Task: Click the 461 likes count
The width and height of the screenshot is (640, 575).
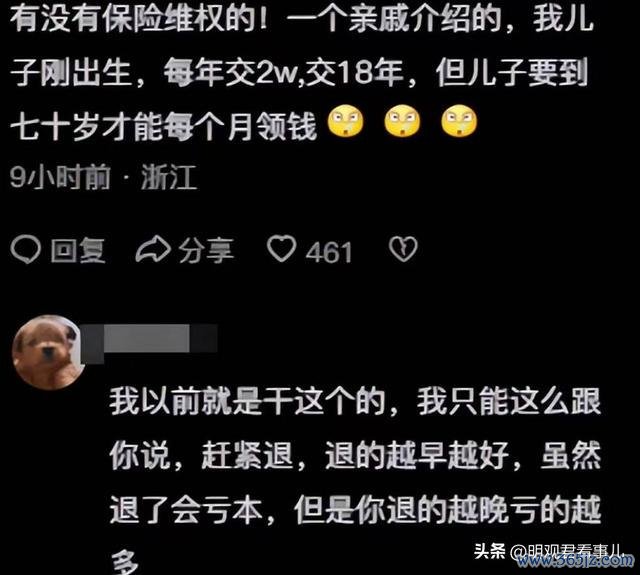Action: [329, 252]
